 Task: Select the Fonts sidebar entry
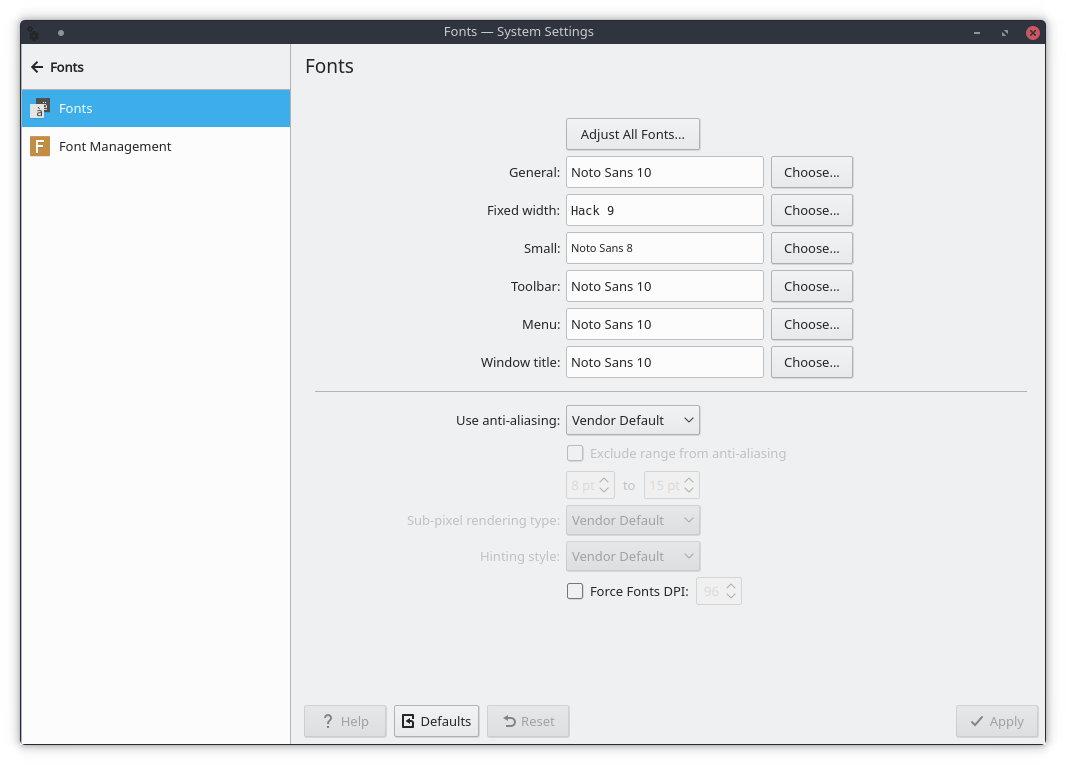[75, 107]
